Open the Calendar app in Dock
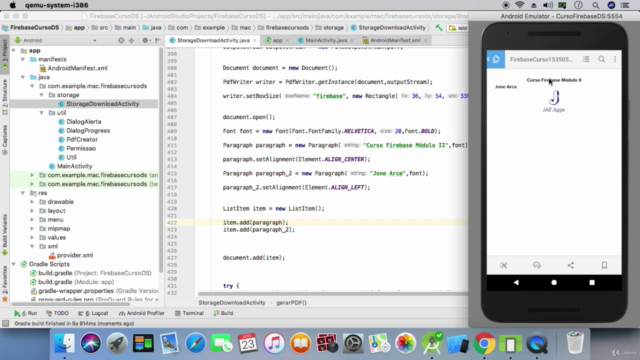 pyautogui.click(x=248, y=343)
